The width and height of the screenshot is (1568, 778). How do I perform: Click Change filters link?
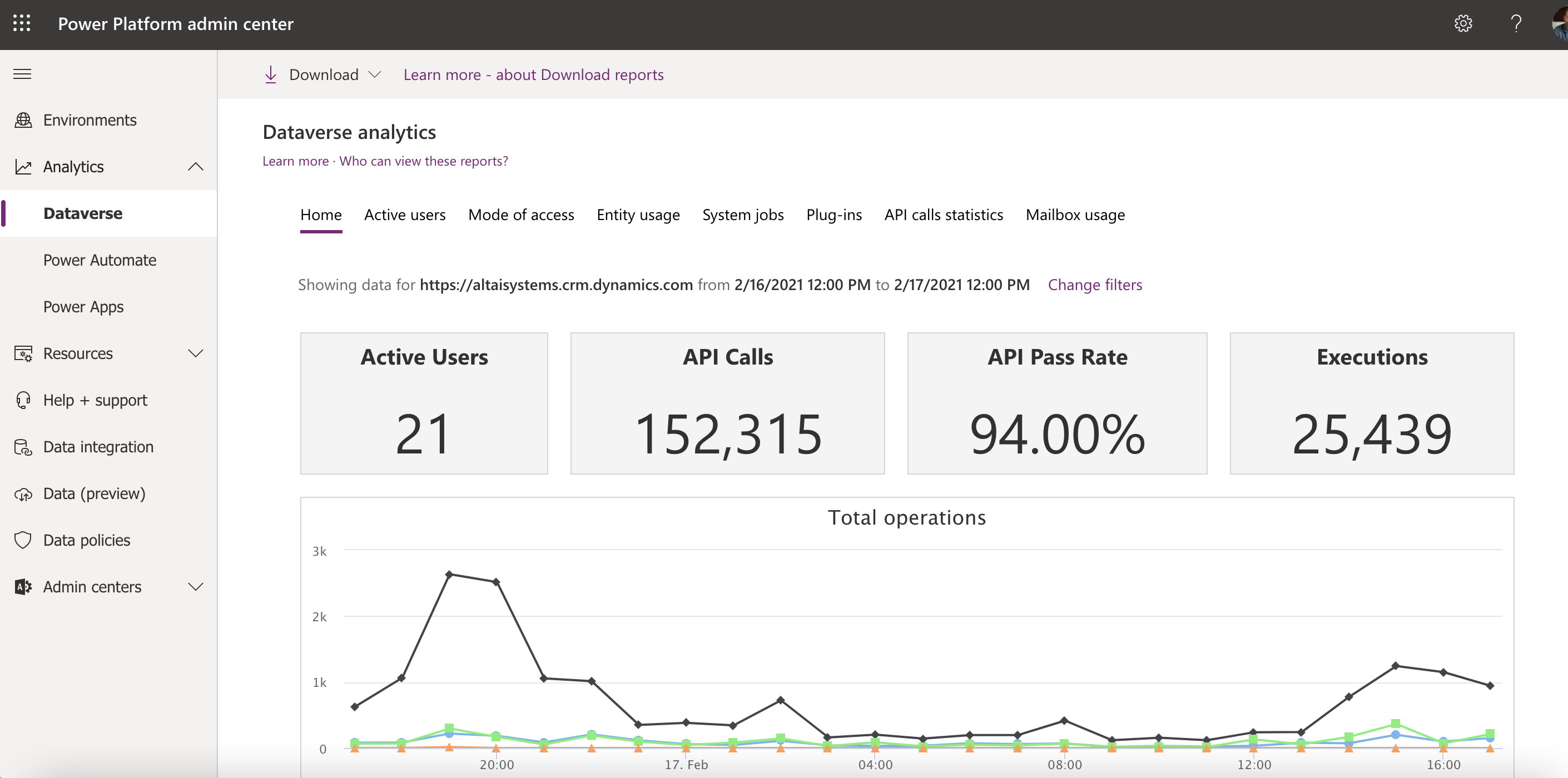(x=1095, y=285)
